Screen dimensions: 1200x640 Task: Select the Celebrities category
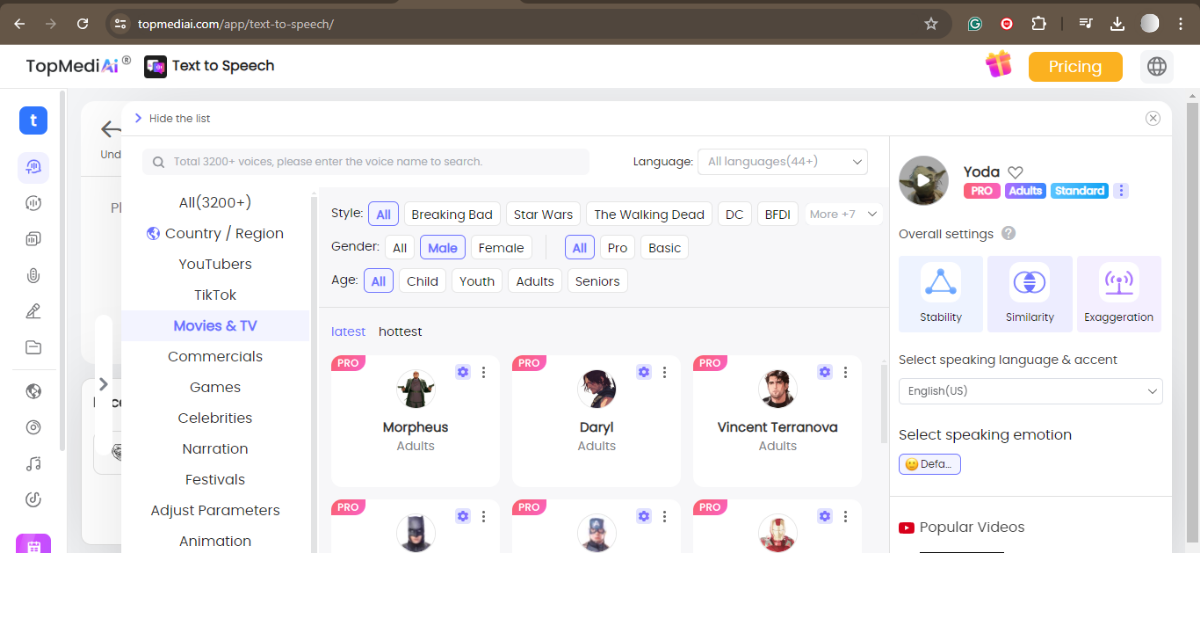point(215,418)
